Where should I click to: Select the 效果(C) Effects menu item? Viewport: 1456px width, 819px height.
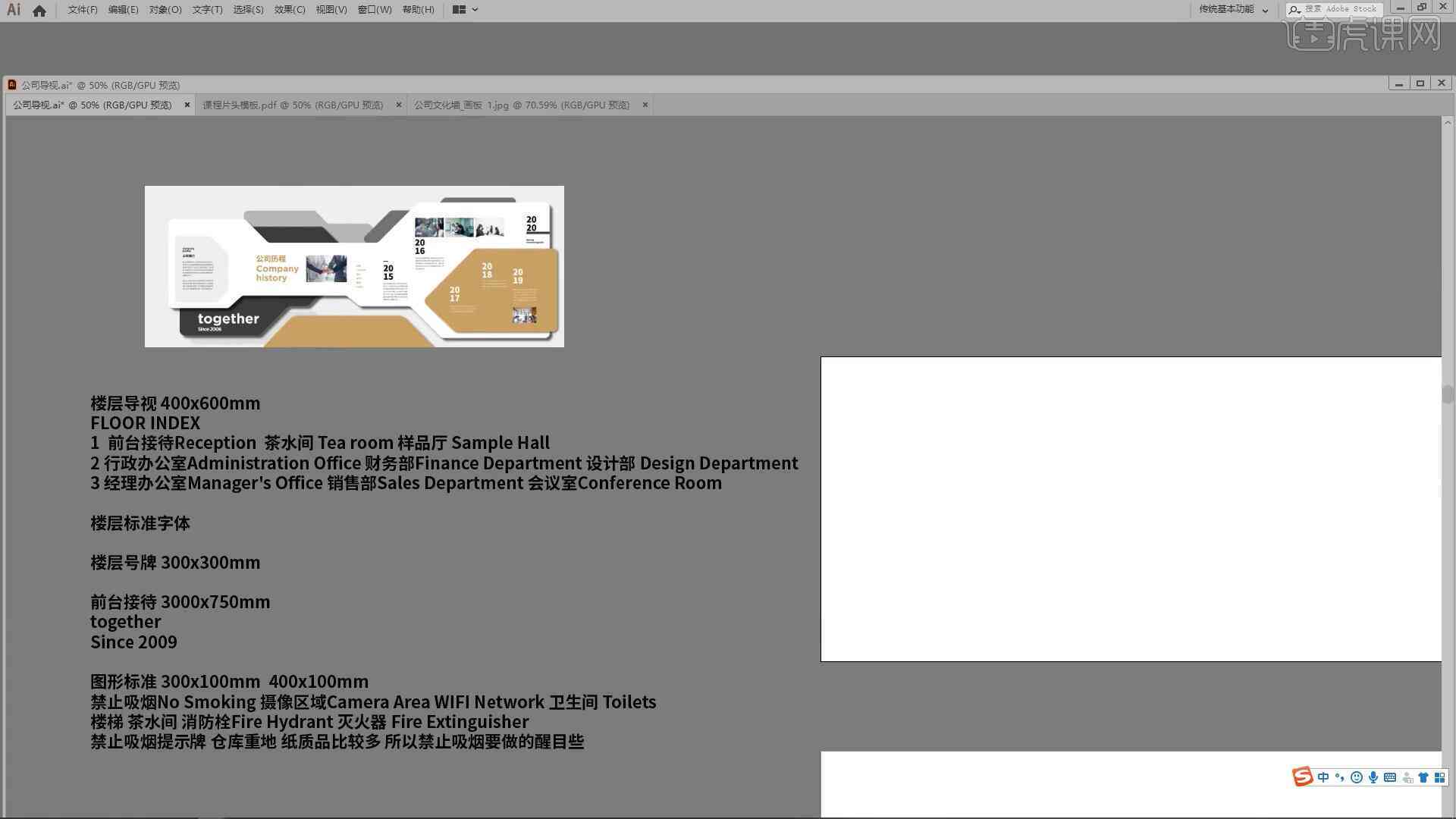(289, 9)
